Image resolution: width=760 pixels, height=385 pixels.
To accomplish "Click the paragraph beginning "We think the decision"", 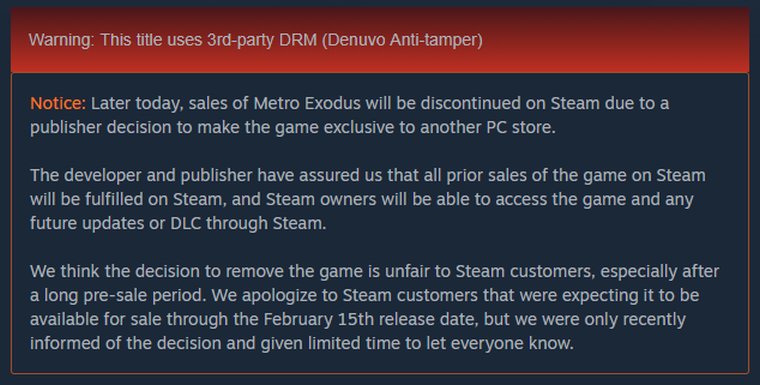I will pos(374,307).
